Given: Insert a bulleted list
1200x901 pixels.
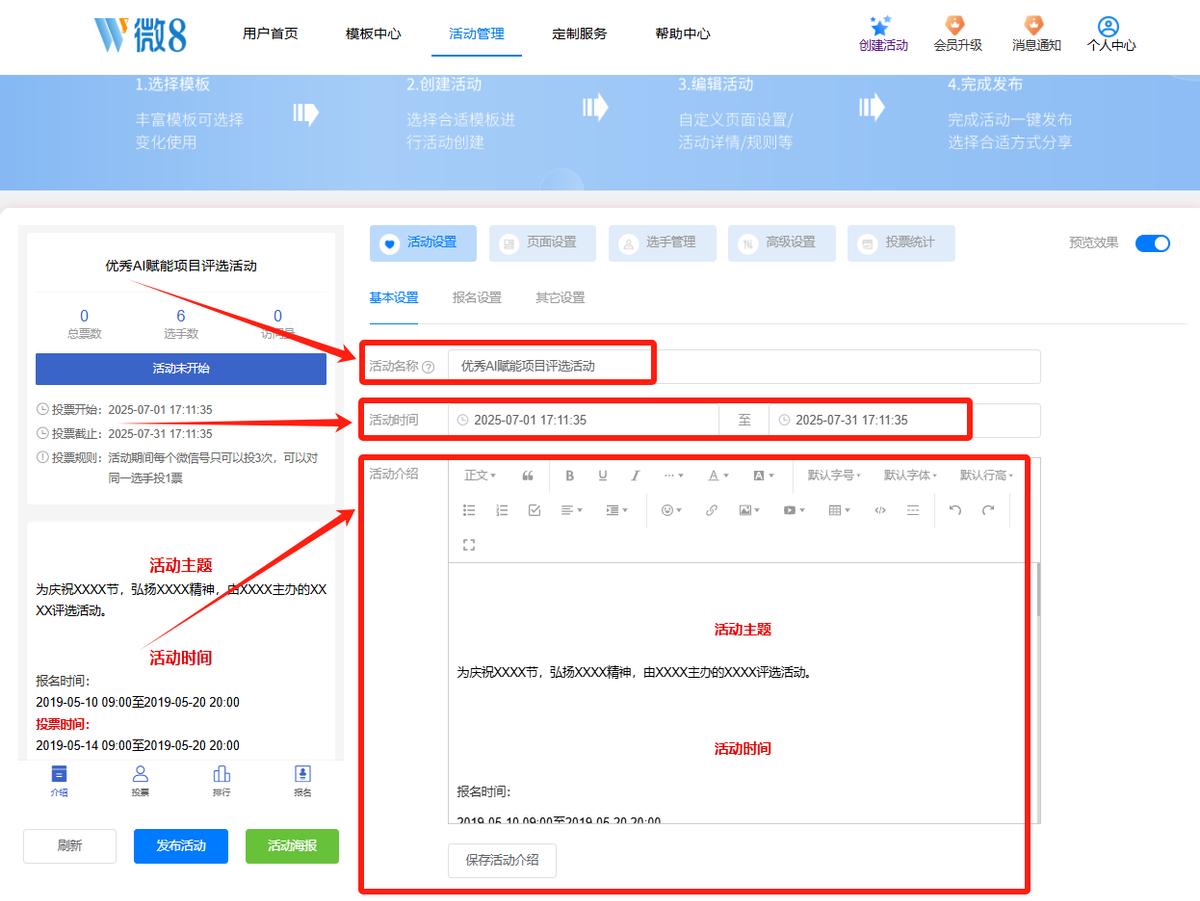Looking at the screenshot, I should tap(469, 510).
